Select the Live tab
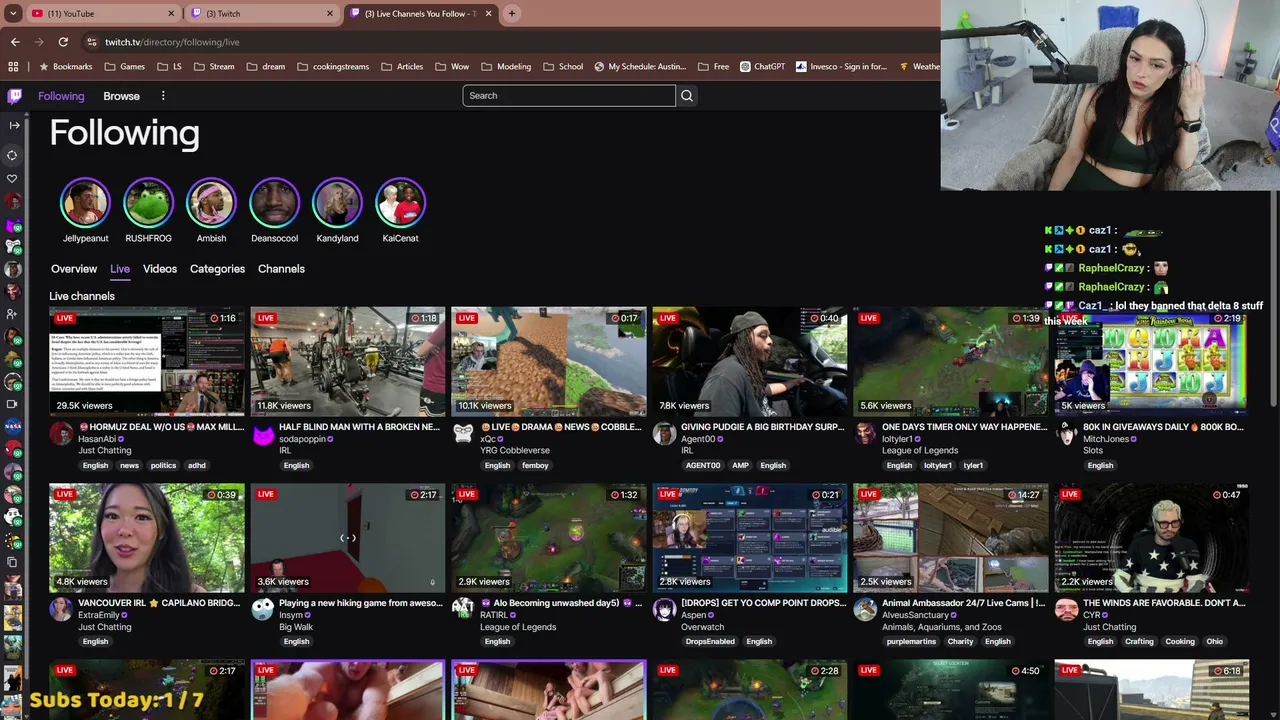This screenshot has width=1280, height=720. pos(120,269)
